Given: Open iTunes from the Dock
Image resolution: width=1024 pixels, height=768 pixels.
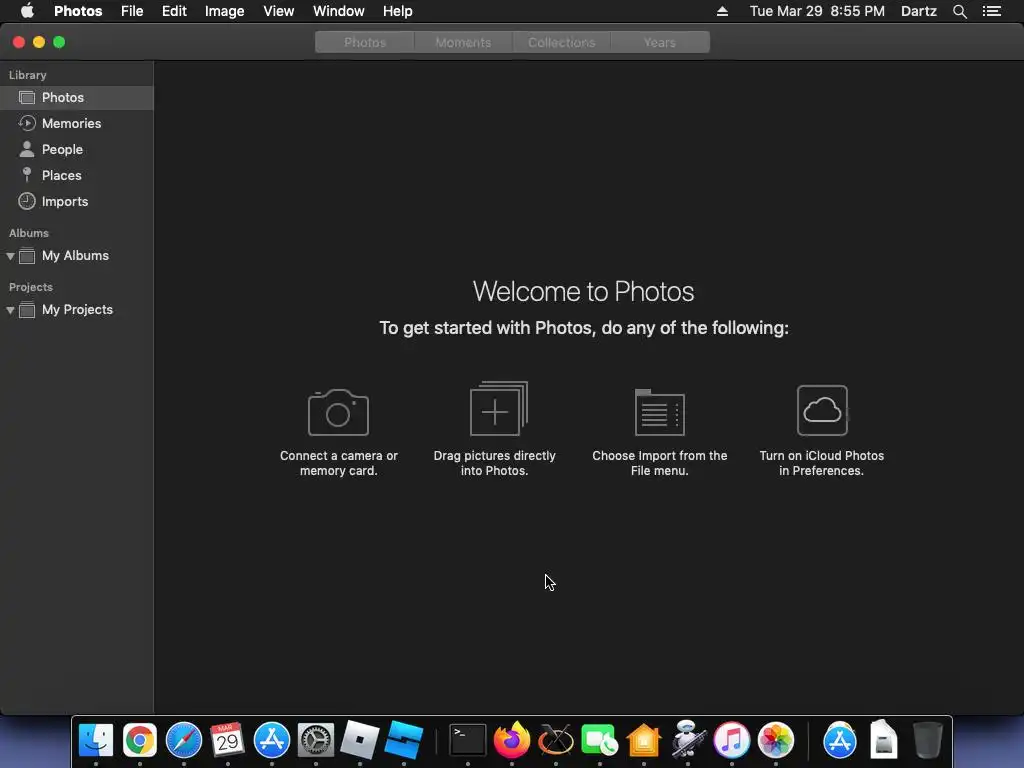Looking at the screenshot, I should 731,740.
